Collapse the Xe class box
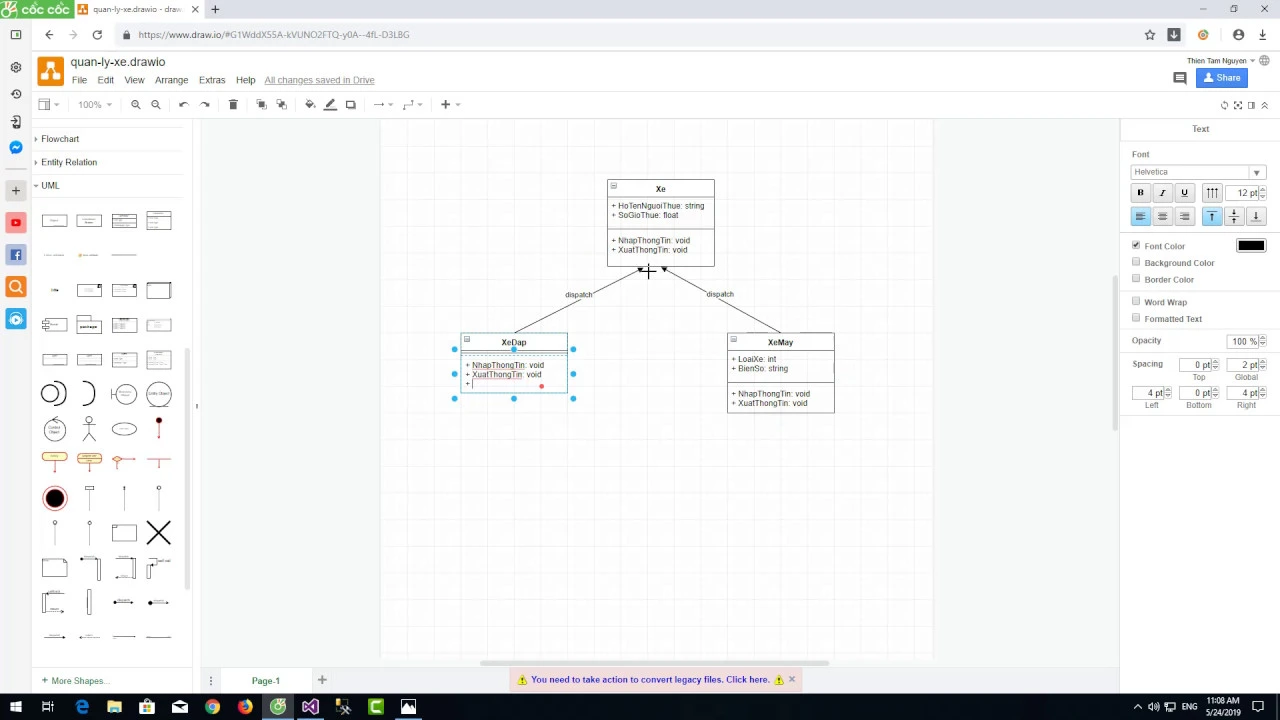The width and height of the screenshot is (1280, 720). click(613, 186)
